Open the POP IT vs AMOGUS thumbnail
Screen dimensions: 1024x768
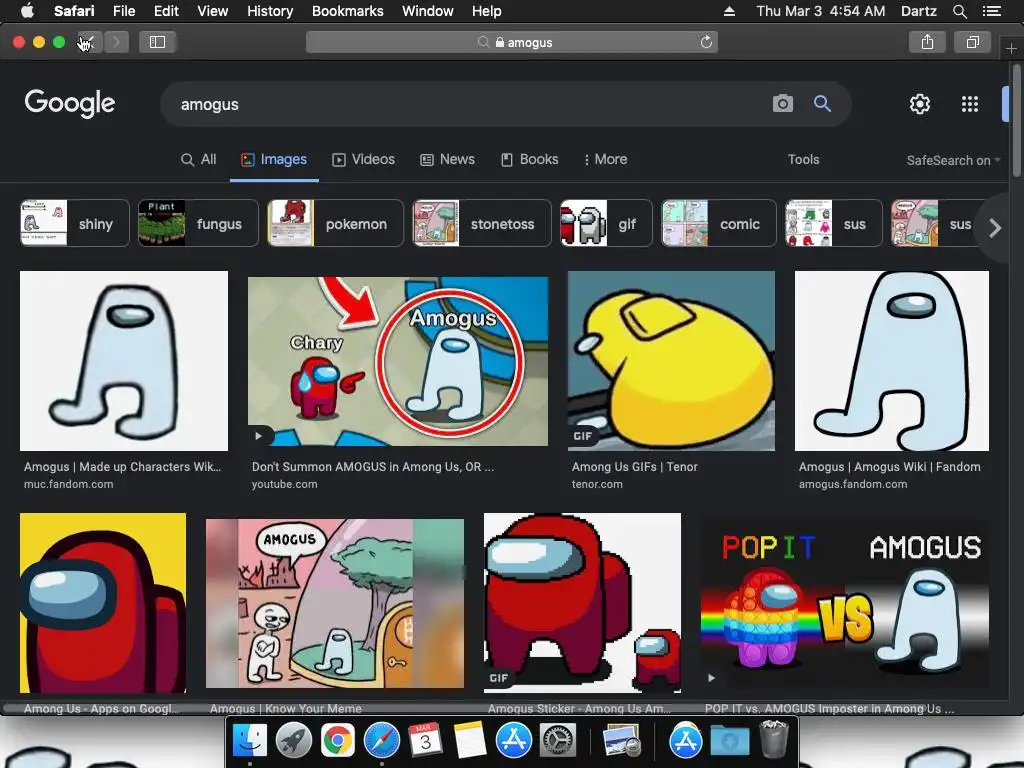[x=844, y=603]
